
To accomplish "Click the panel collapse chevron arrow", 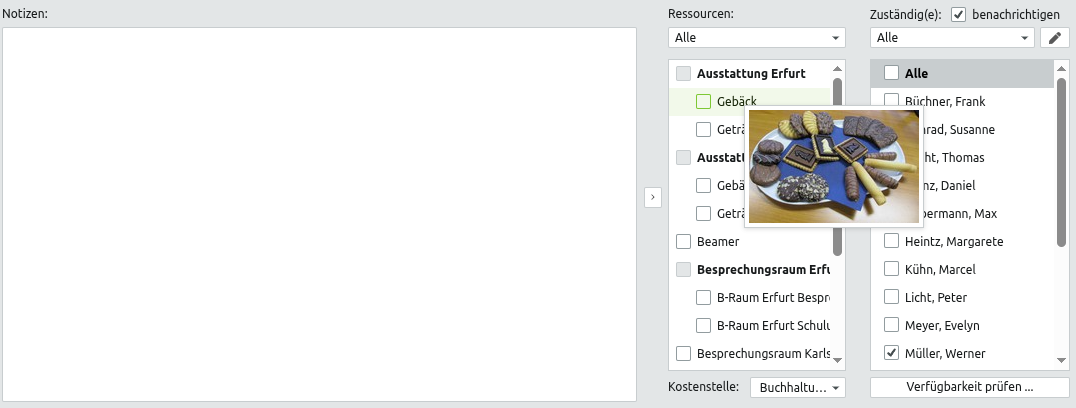I will tap(652, 198).
